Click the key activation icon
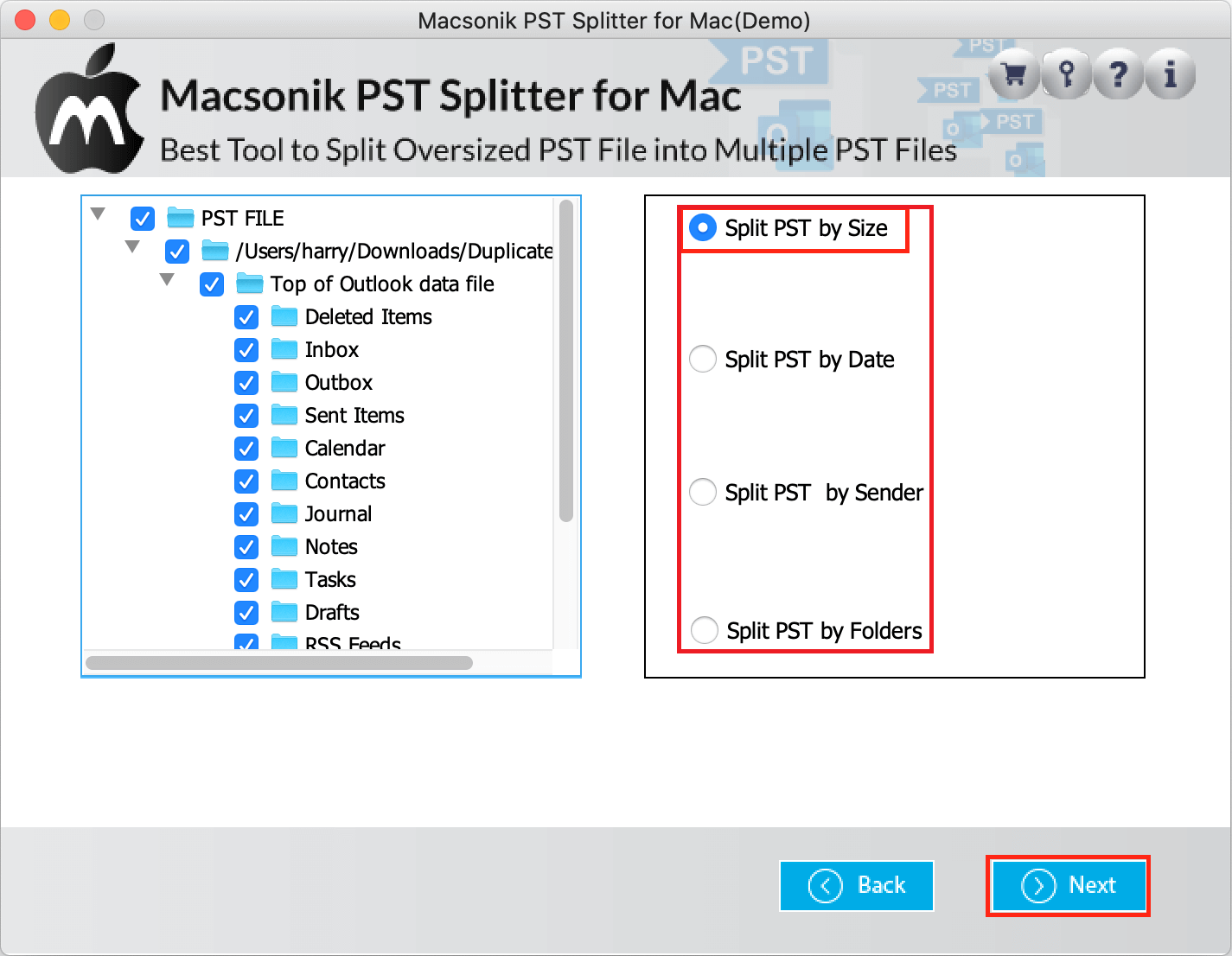This screenshot has width=1232, height=956. click(x=1067, y=76)
